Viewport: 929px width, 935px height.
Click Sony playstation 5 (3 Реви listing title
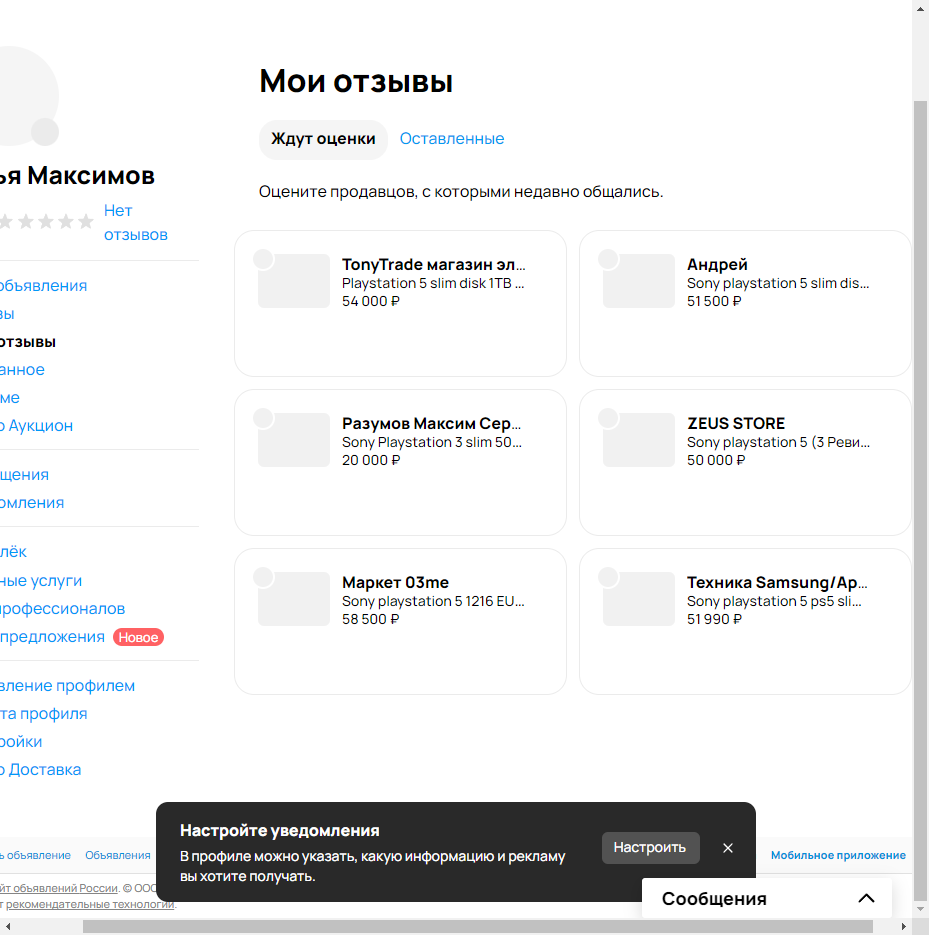click(778, 442)
